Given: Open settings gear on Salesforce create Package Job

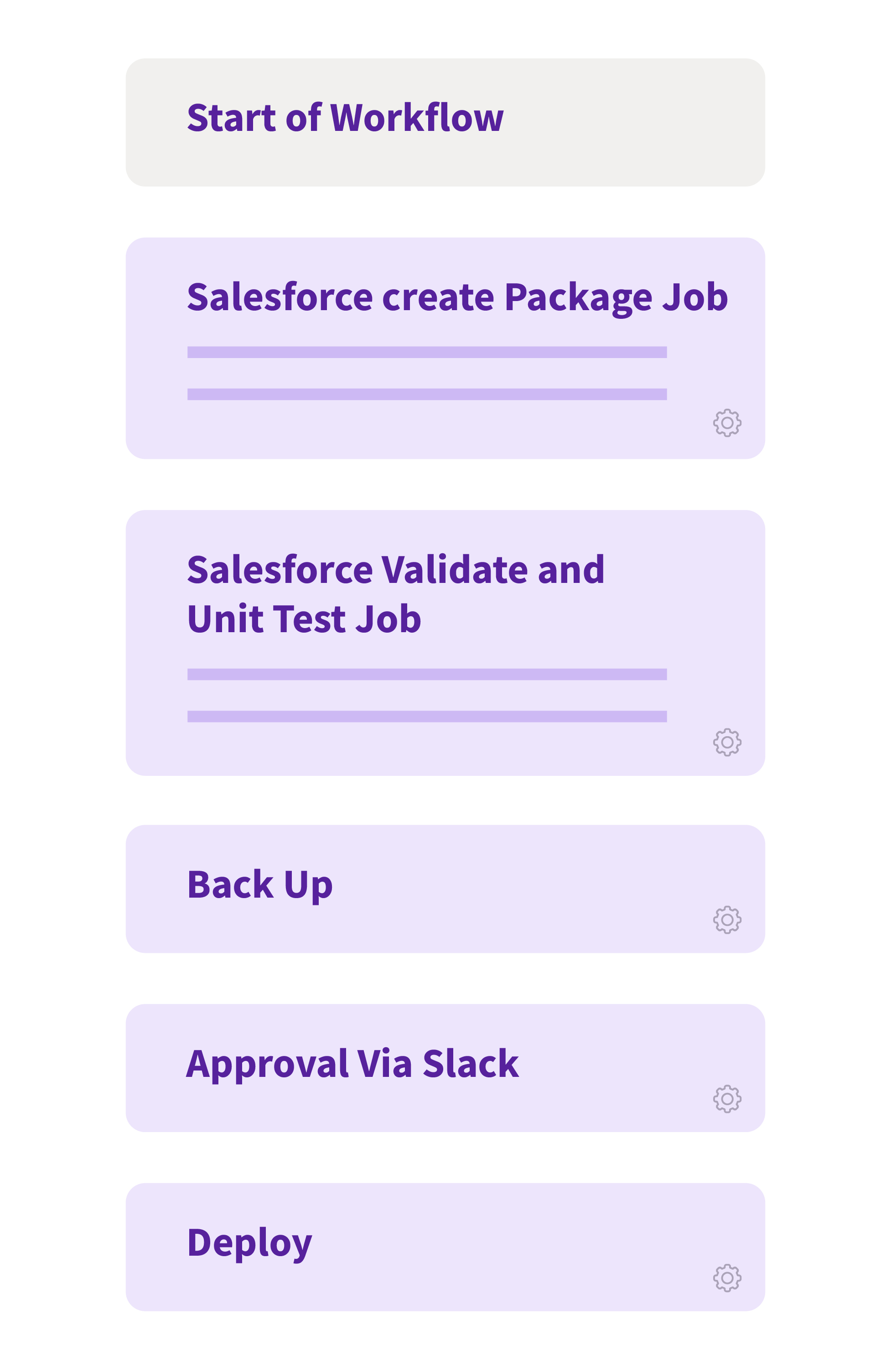Looking at the screenshot, I should (x=727, y=422).
